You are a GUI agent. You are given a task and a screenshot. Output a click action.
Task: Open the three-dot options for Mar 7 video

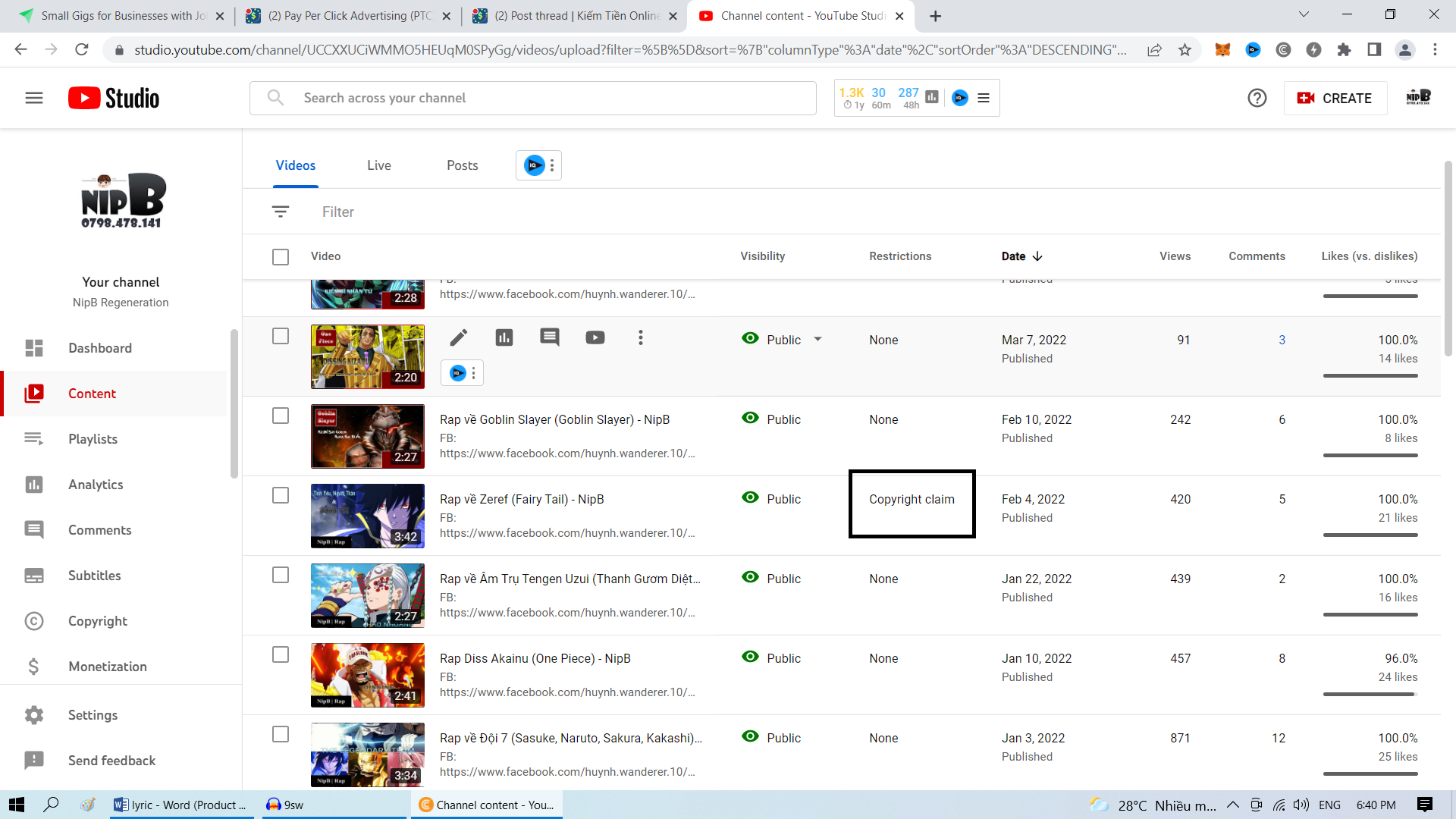point(641,337)
